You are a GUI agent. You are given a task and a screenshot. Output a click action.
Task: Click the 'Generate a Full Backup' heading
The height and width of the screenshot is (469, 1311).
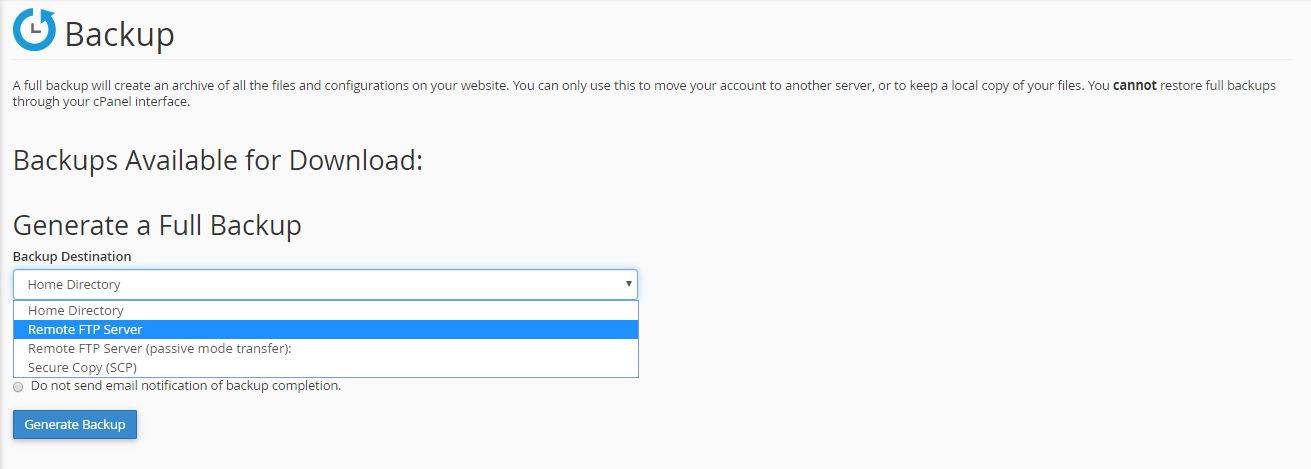pos(157,225)
